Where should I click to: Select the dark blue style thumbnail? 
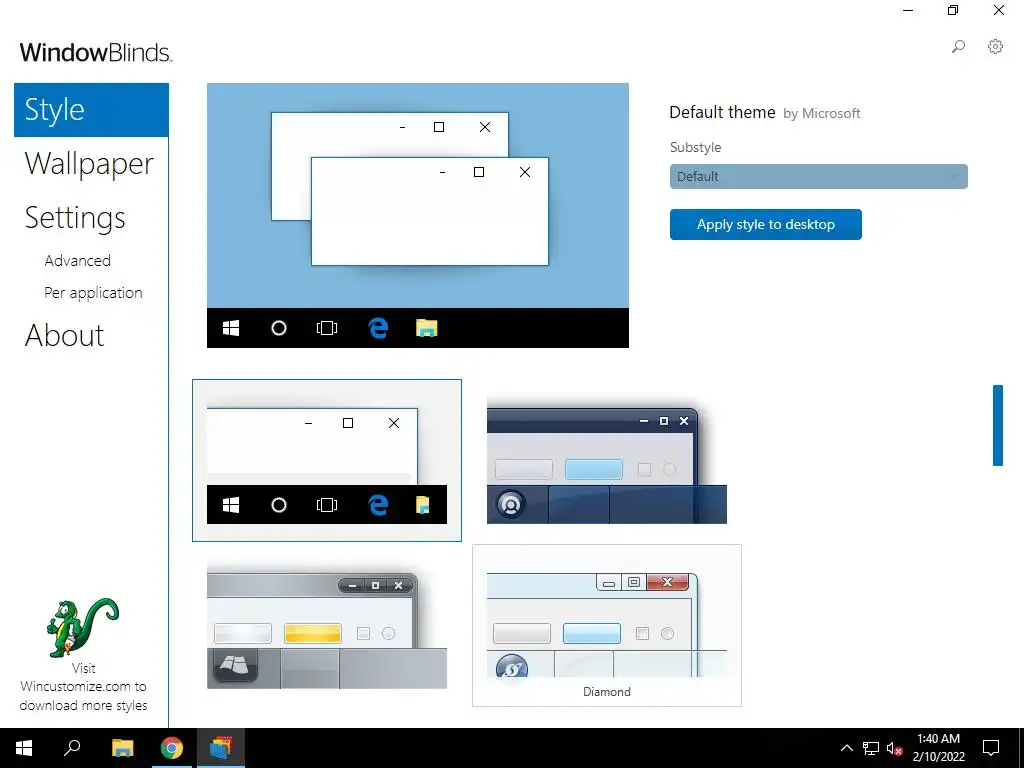coord(607,460)
